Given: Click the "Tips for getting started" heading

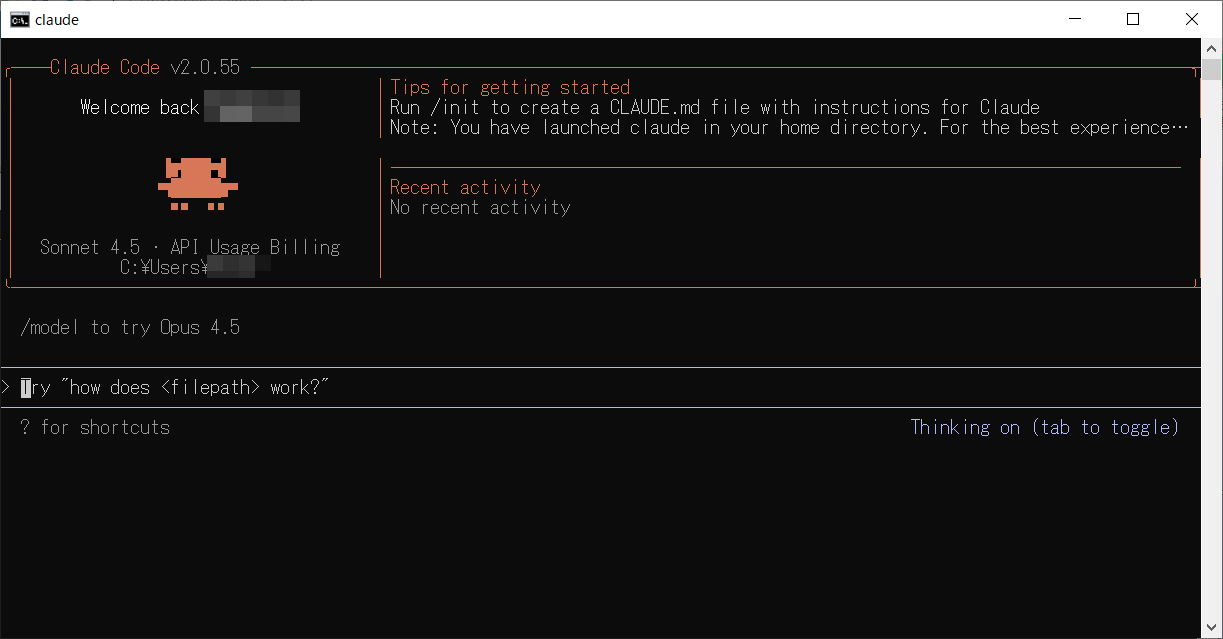Looking at the screenshot, I should tap(510, 87).
